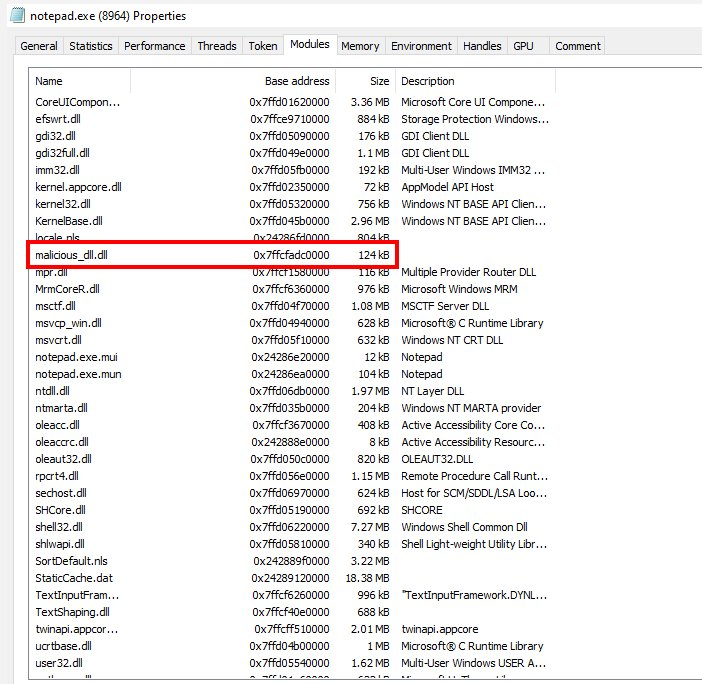Viewport: 702px width, 684px height.
Task: Click the 'OLEAUT32.DLL' description cell
Action: click(x=437, y=459)
